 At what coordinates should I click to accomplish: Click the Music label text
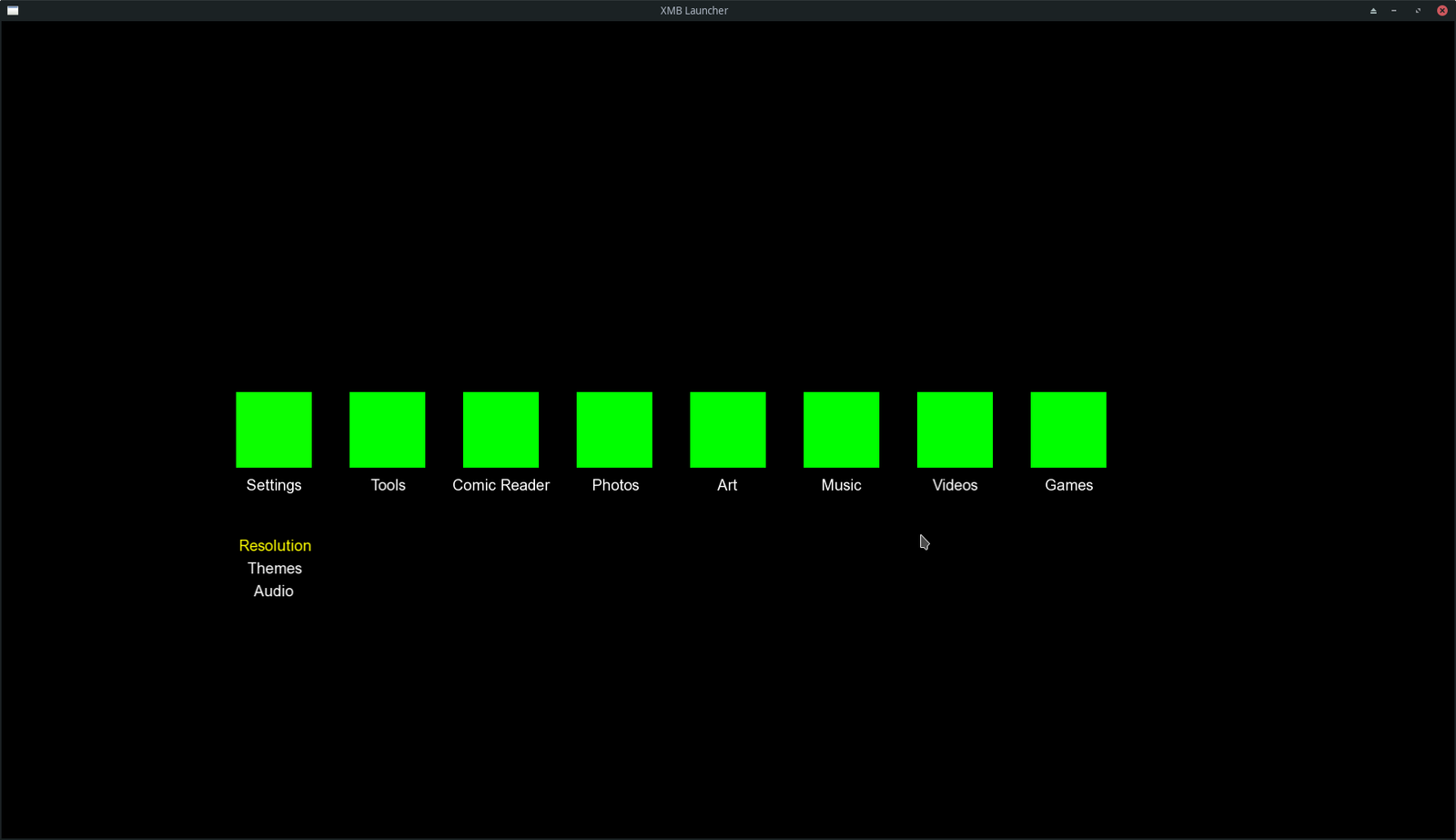(x=842, y=485)
